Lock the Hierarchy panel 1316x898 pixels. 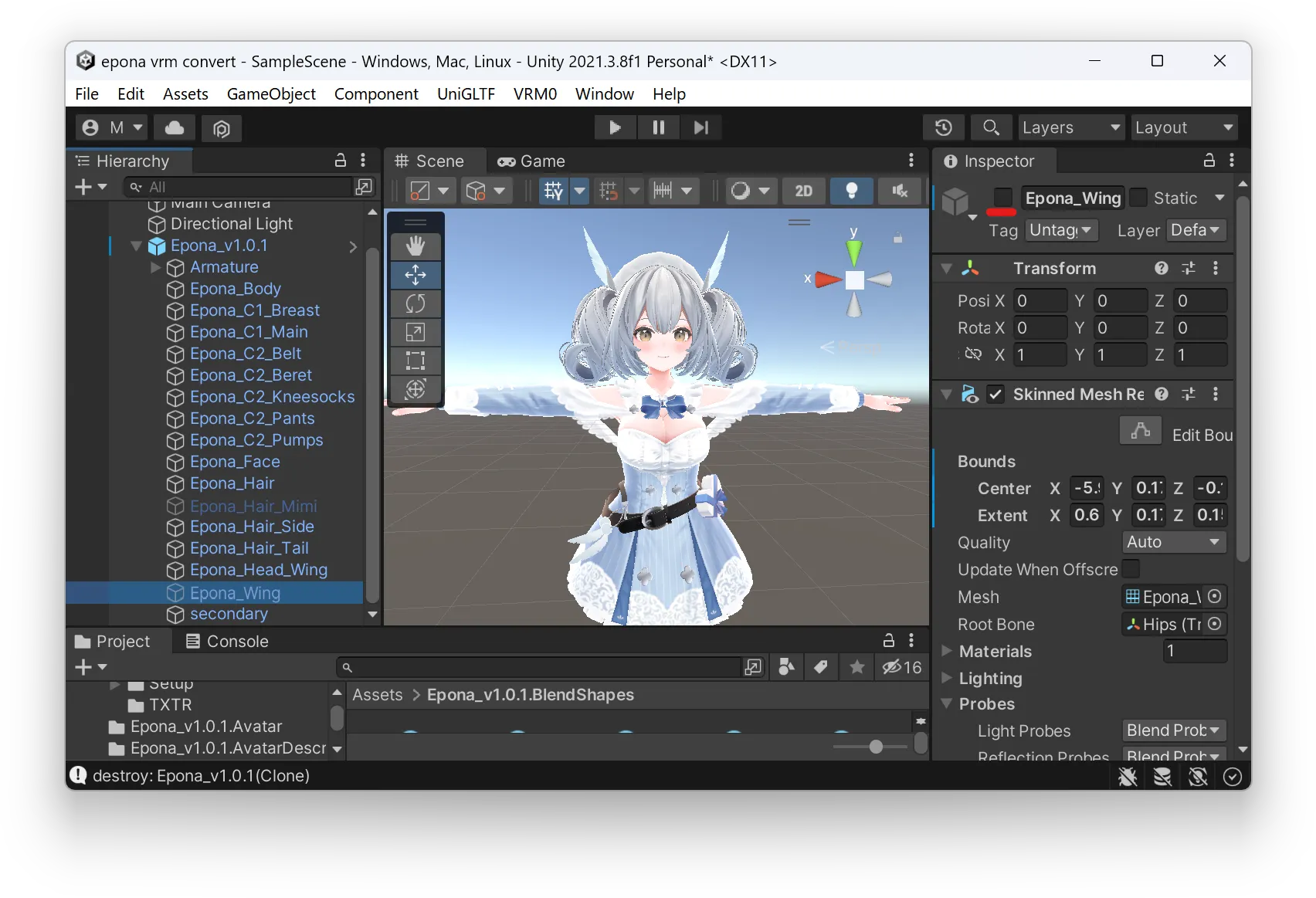(341, 161)
